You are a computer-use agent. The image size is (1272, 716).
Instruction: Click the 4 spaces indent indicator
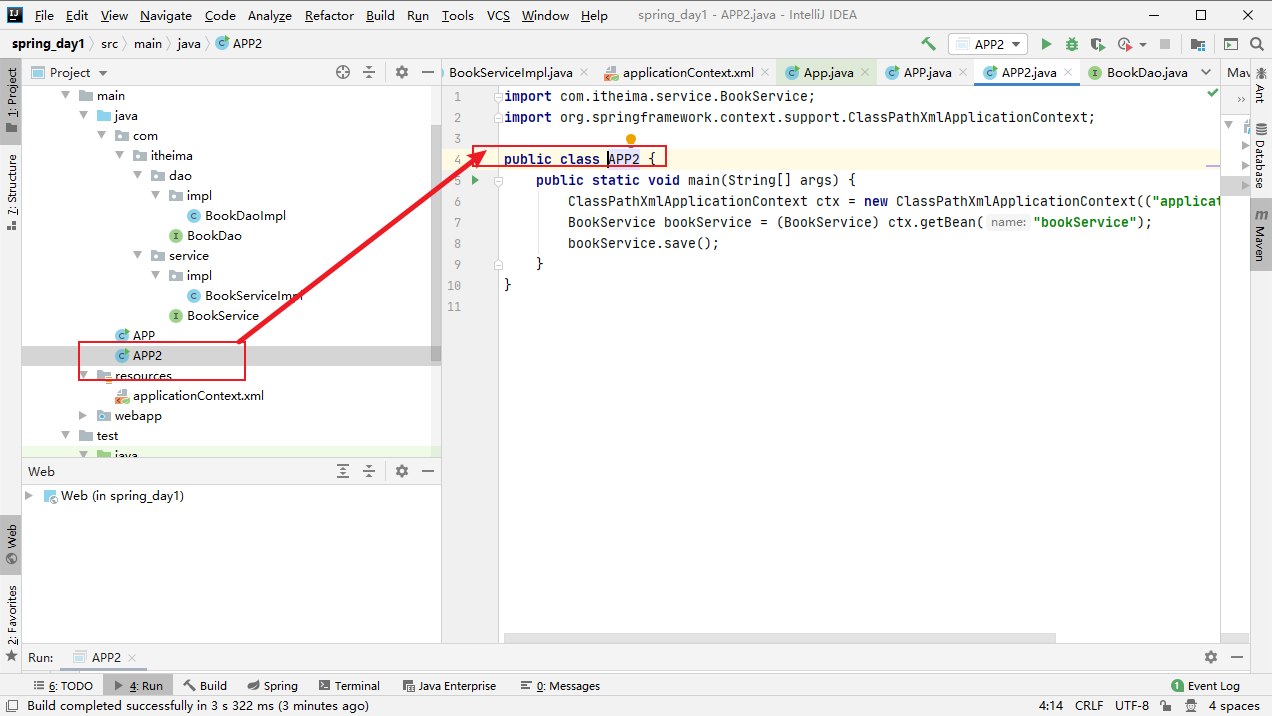[1233, 706]
